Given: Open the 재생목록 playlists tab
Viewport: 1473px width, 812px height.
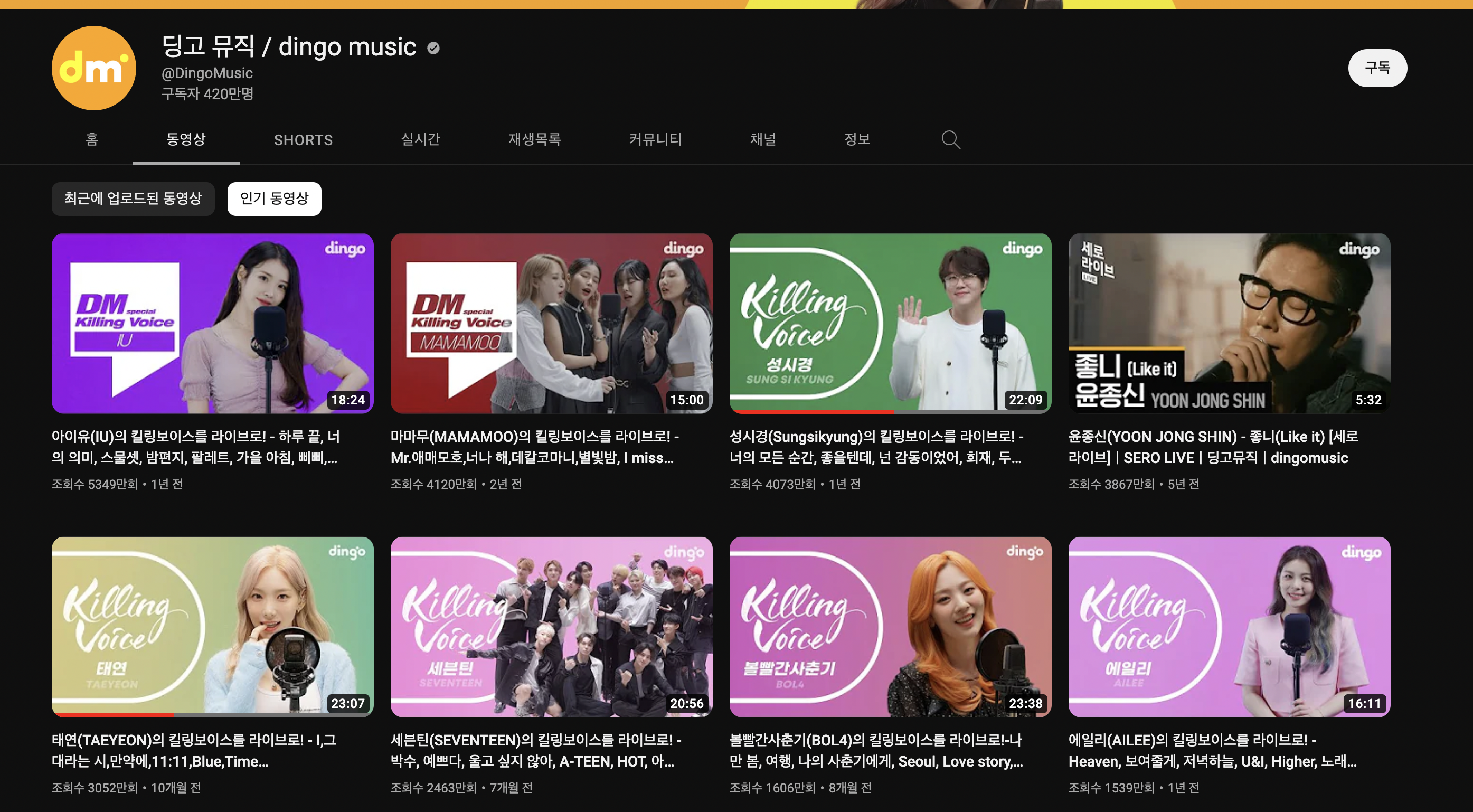Looking at the screenshot, I should click(534, 139).
